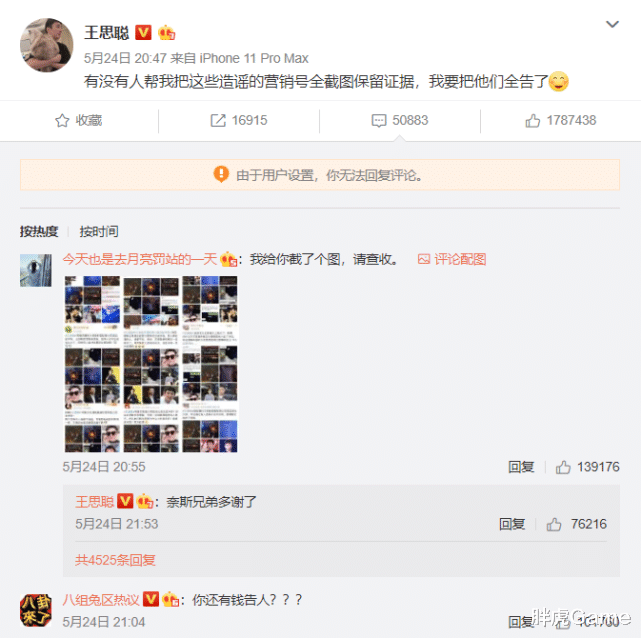Open 八组兔区热议 user profile
641x638 pixels.
click(101, 600)
